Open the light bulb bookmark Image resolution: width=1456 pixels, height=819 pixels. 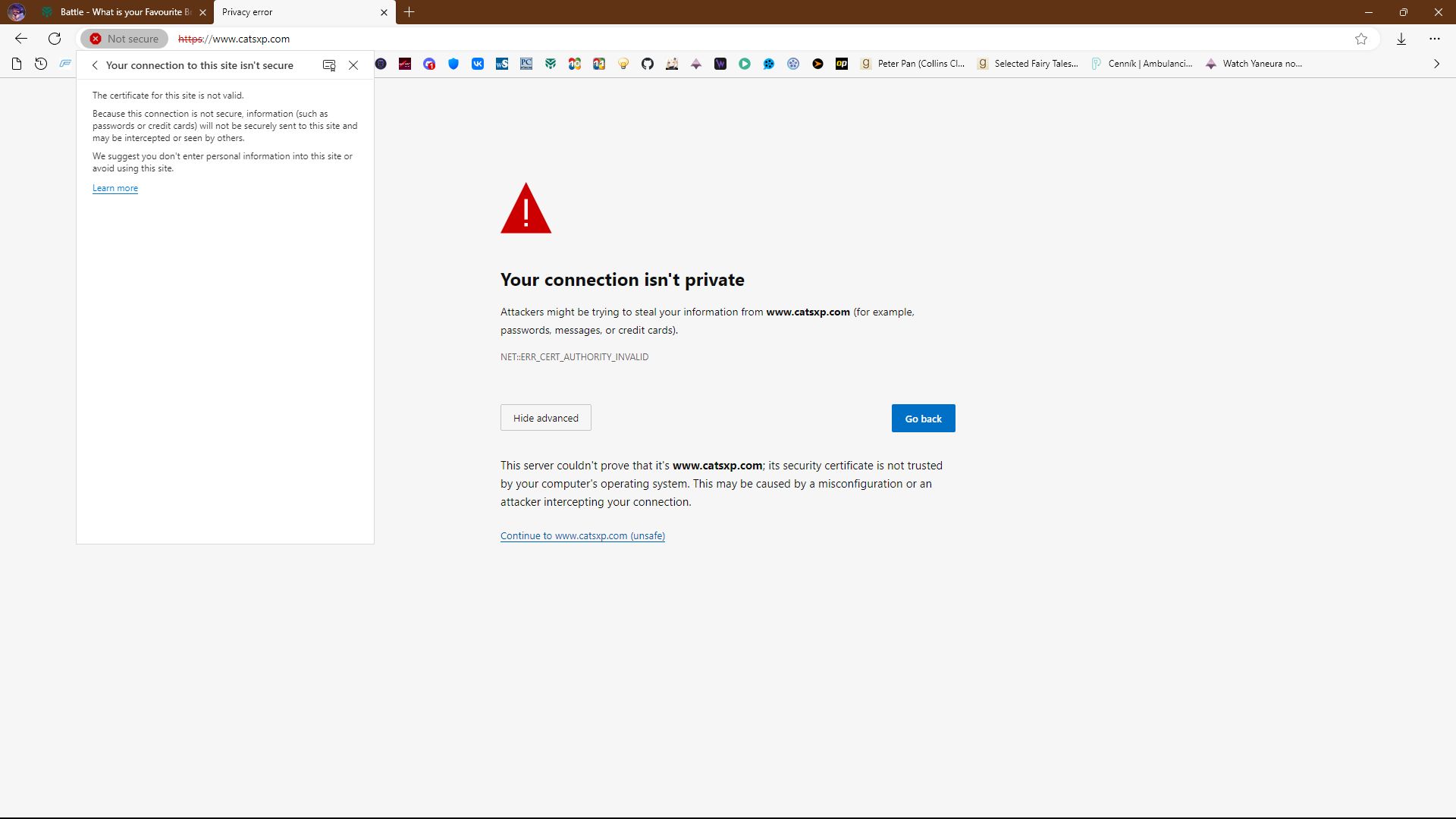click(x=623, y=64)
